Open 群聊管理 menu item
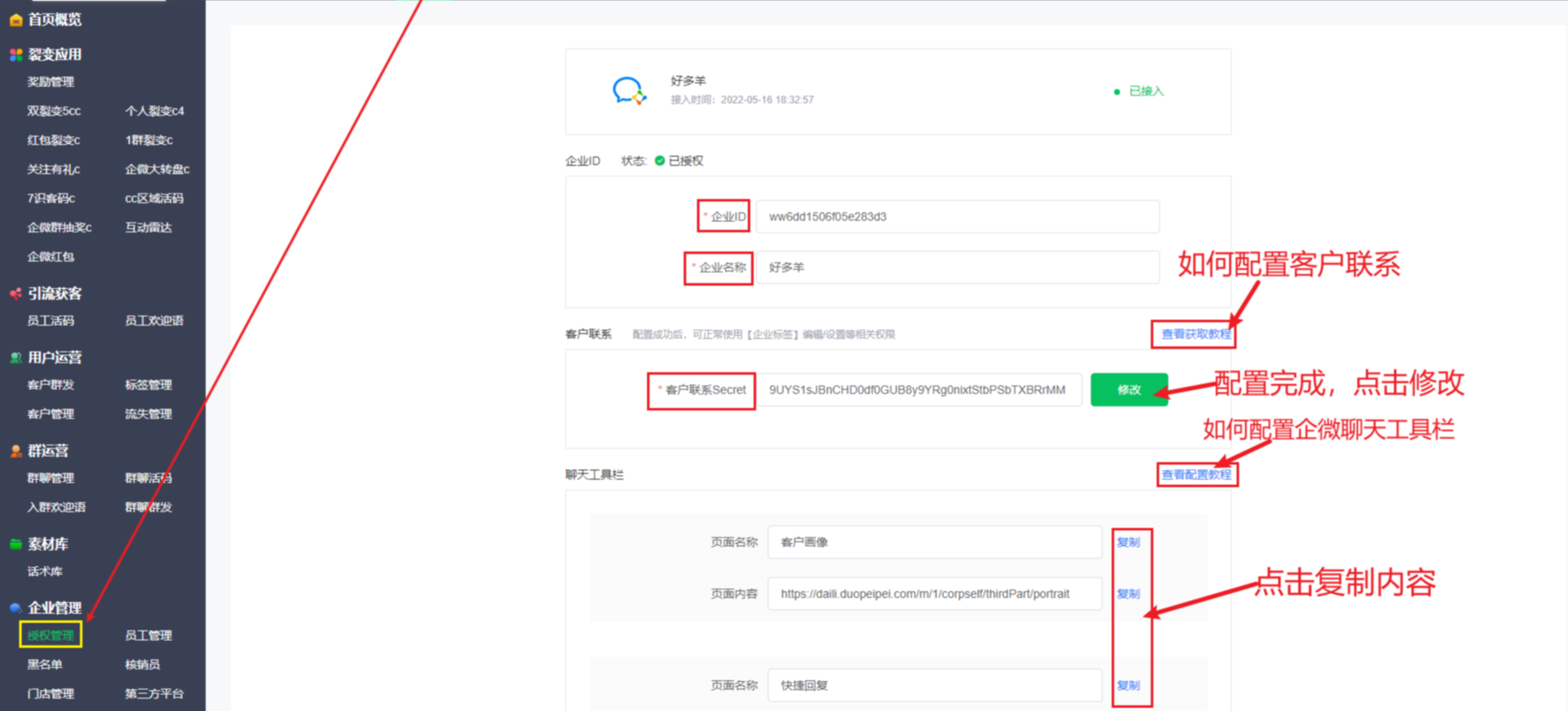This screenshot has width=1568, height=711. (51, 478)
